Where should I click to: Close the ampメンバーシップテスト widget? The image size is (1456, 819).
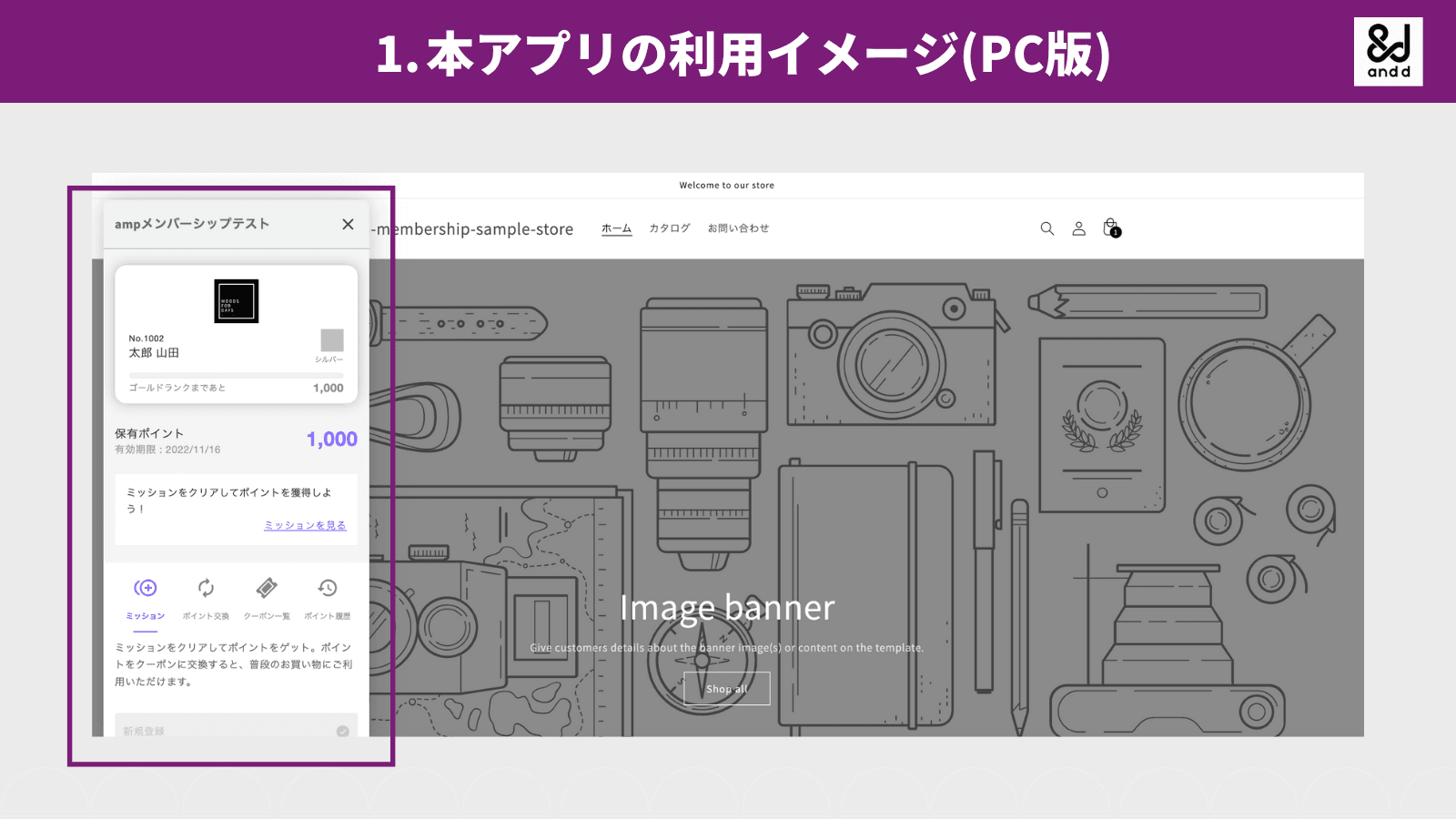pos(347,224)
